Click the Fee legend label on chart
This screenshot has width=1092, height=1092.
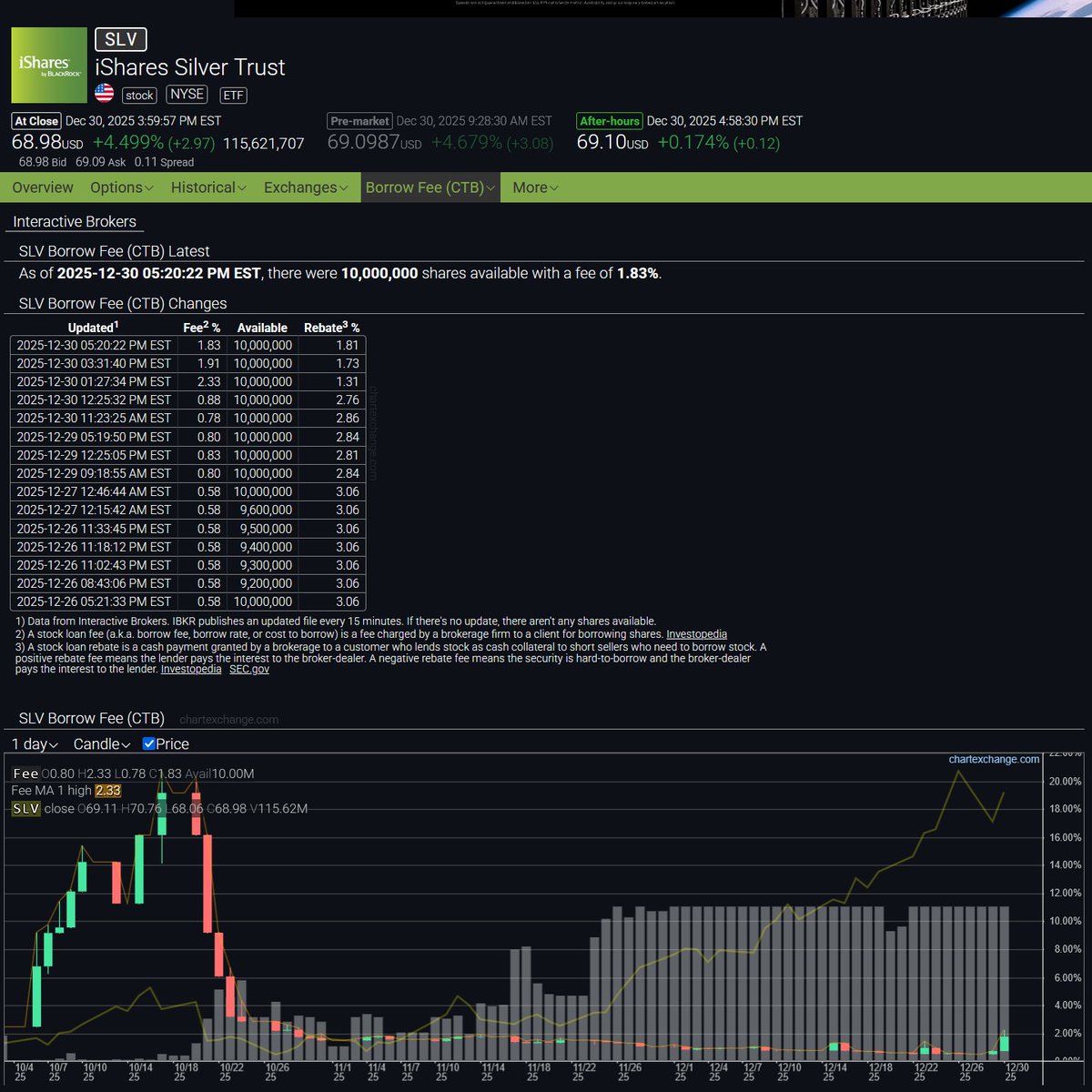[25, 773]
